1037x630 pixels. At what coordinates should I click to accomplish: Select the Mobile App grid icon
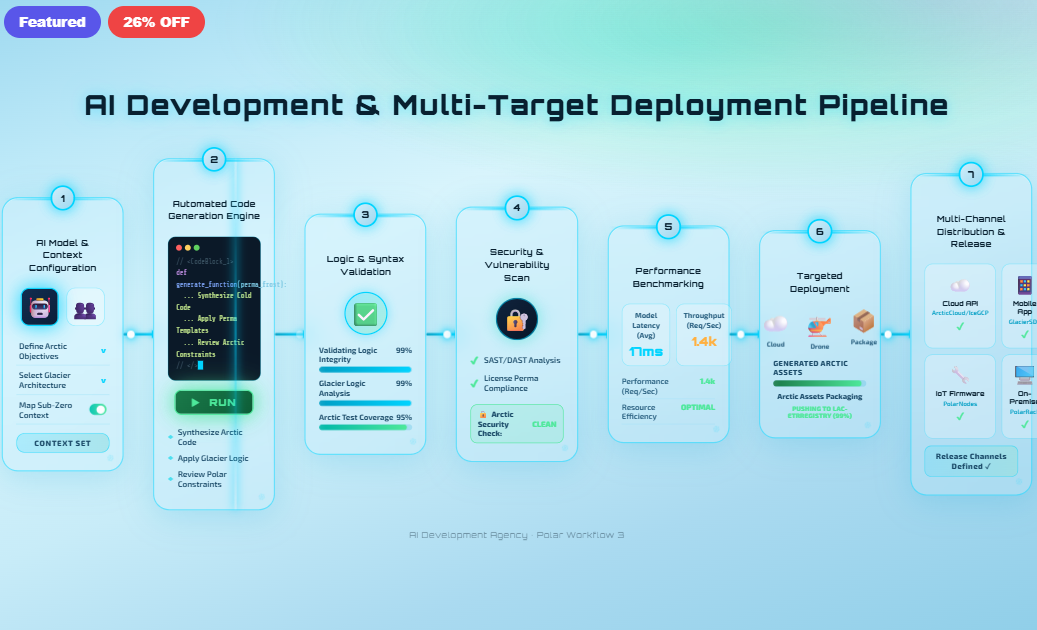(x=1021, y=284)
